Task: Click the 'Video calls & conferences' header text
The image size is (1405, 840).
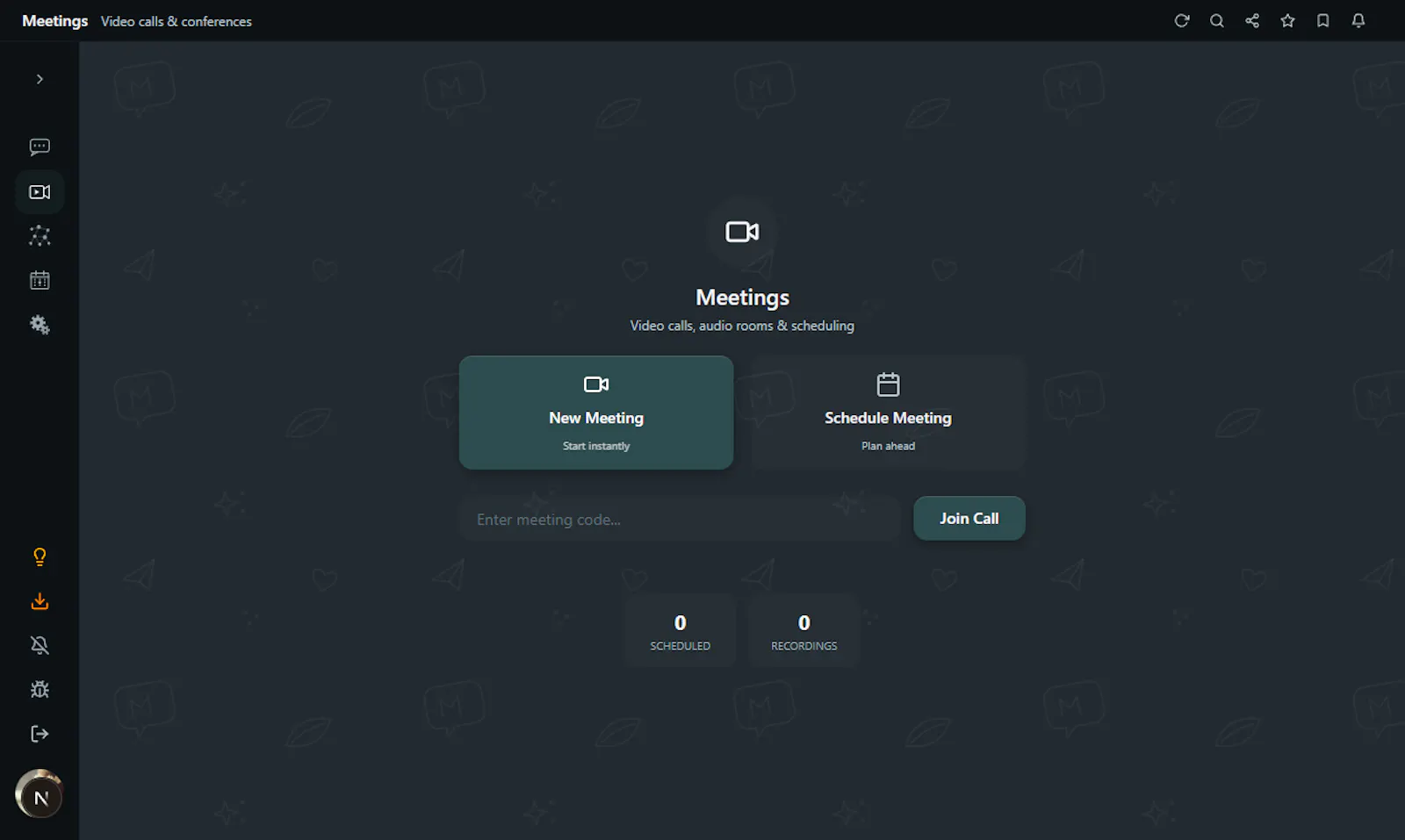Action: (177, 22)
